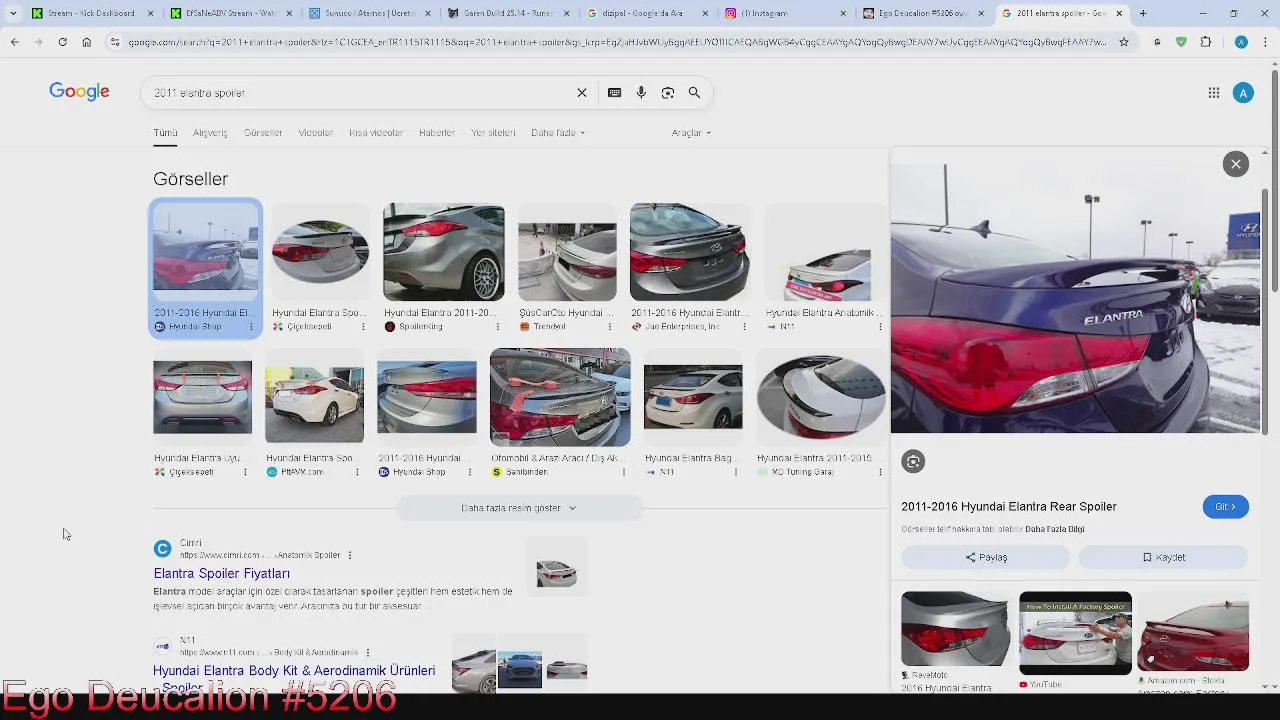The width and height of the screenshot is (1280, 720).
Task: Search inside the image with the Lens button
Action: (913, 461)
